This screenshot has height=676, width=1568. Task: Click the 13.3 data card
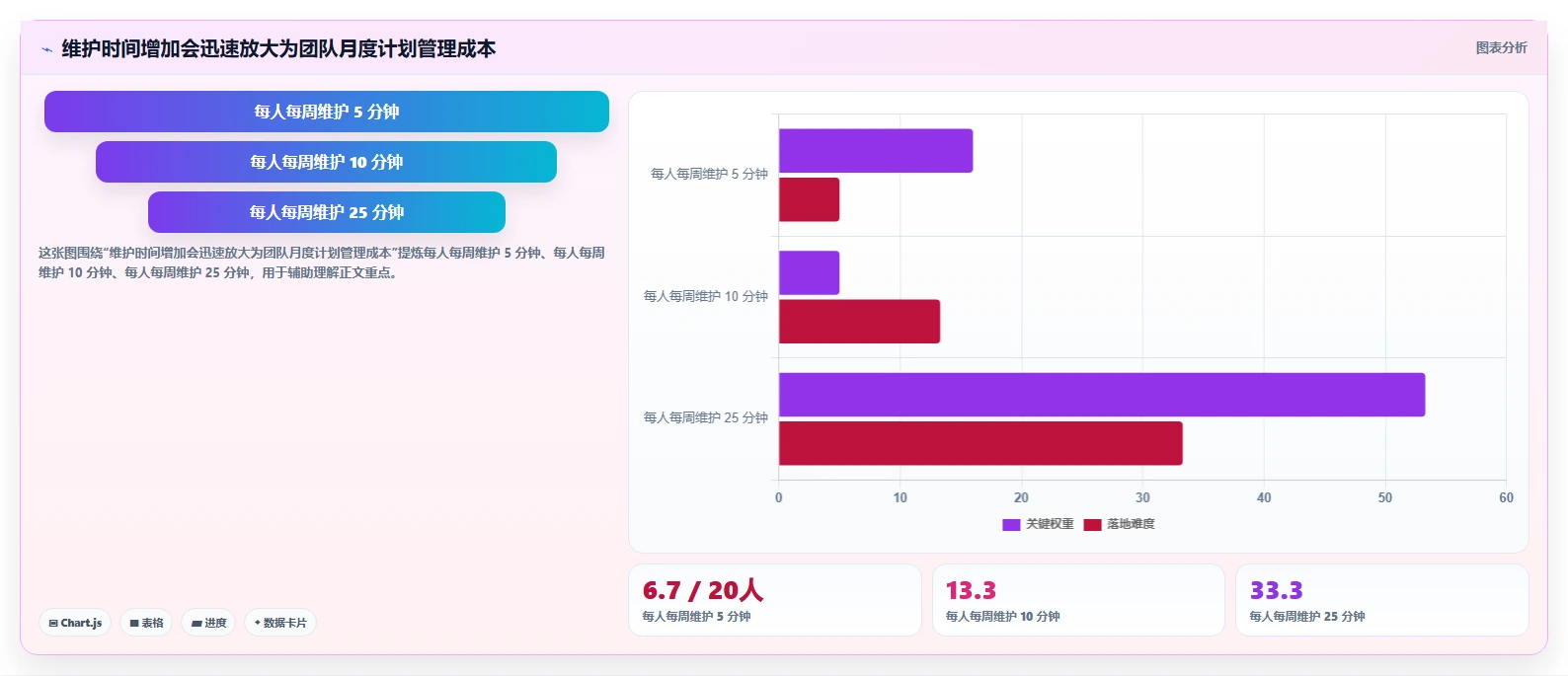[x=1078, y=600]
